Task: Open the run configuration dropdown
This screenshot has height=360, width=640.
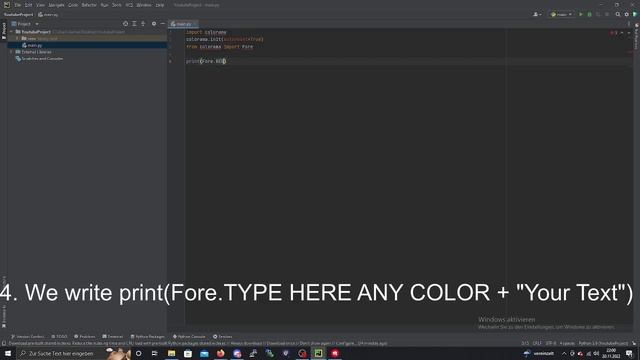Action: pyautogui.click(x=561, y=14)
